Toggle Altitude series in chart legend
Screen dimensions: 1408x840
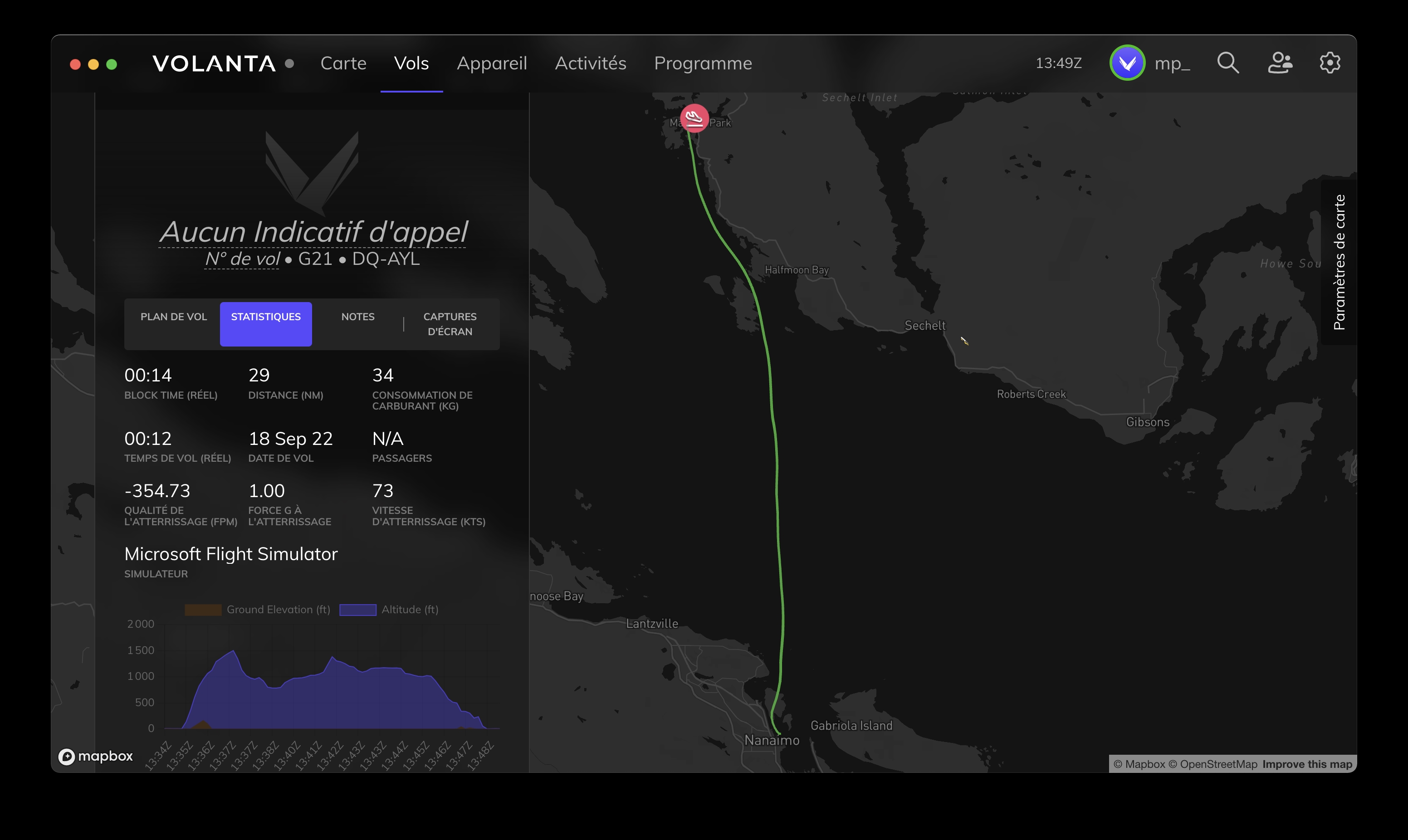click(x=389, y=610)
